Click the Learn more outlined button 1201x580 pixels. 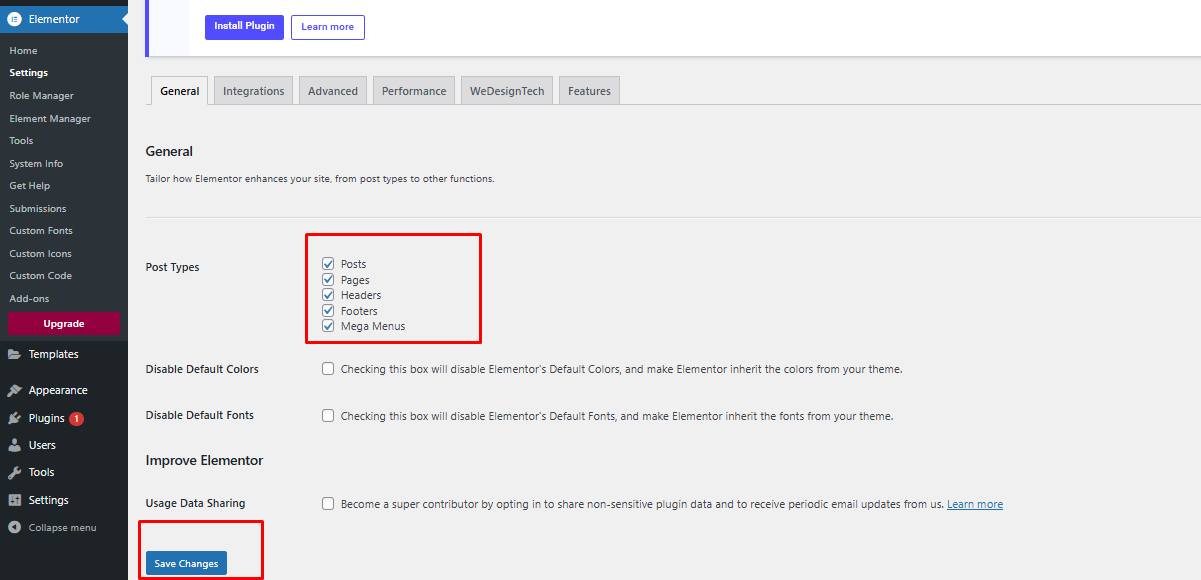click(x=328, y=27)
